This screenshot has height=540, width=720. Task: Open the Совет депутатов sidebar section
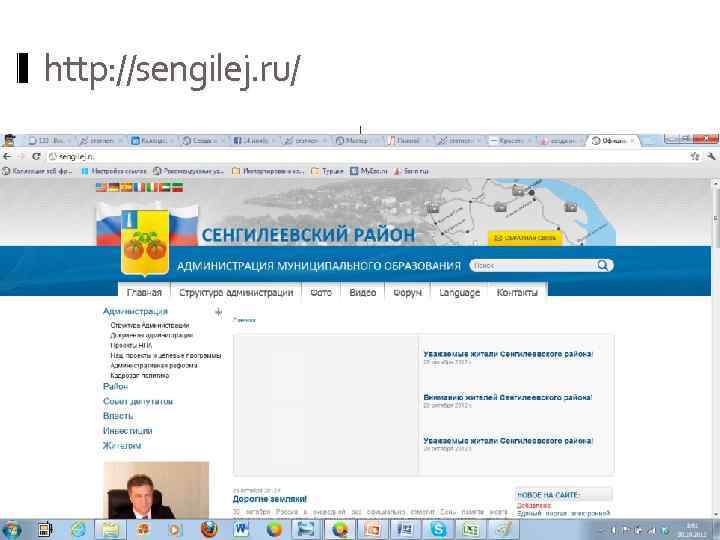138,401
